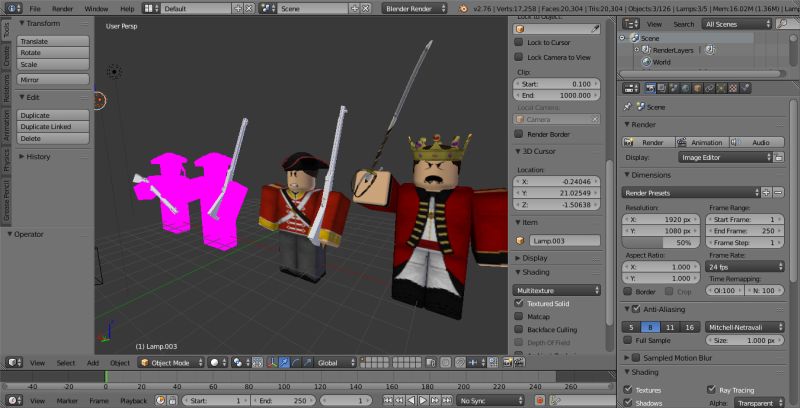
Task: Enable Lock Camera to View checkbox
Action: pyautogui.click(x=518, y=57)
